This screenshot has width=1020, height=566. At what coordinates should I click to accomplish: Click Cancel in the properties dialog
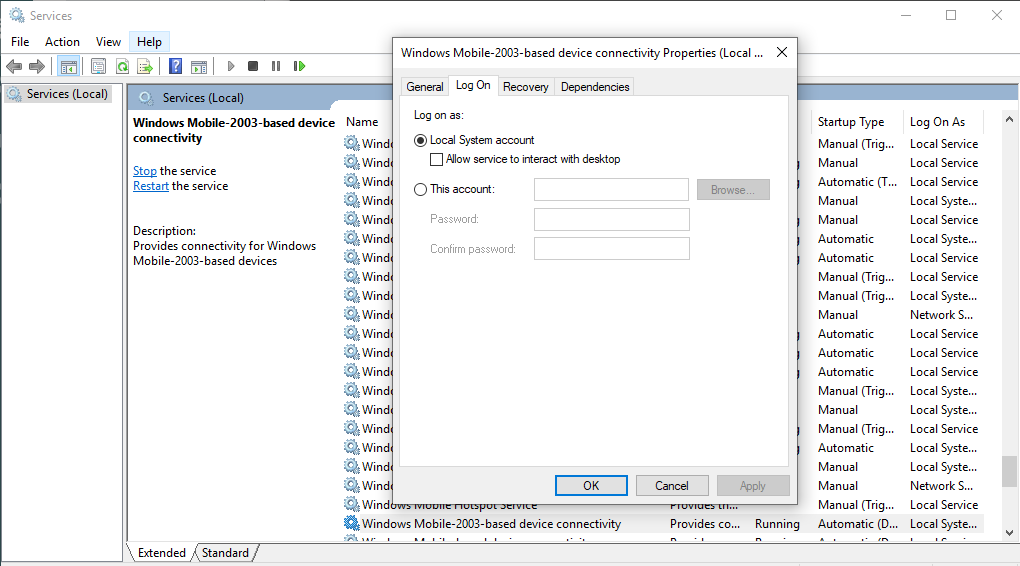(672, 485)
